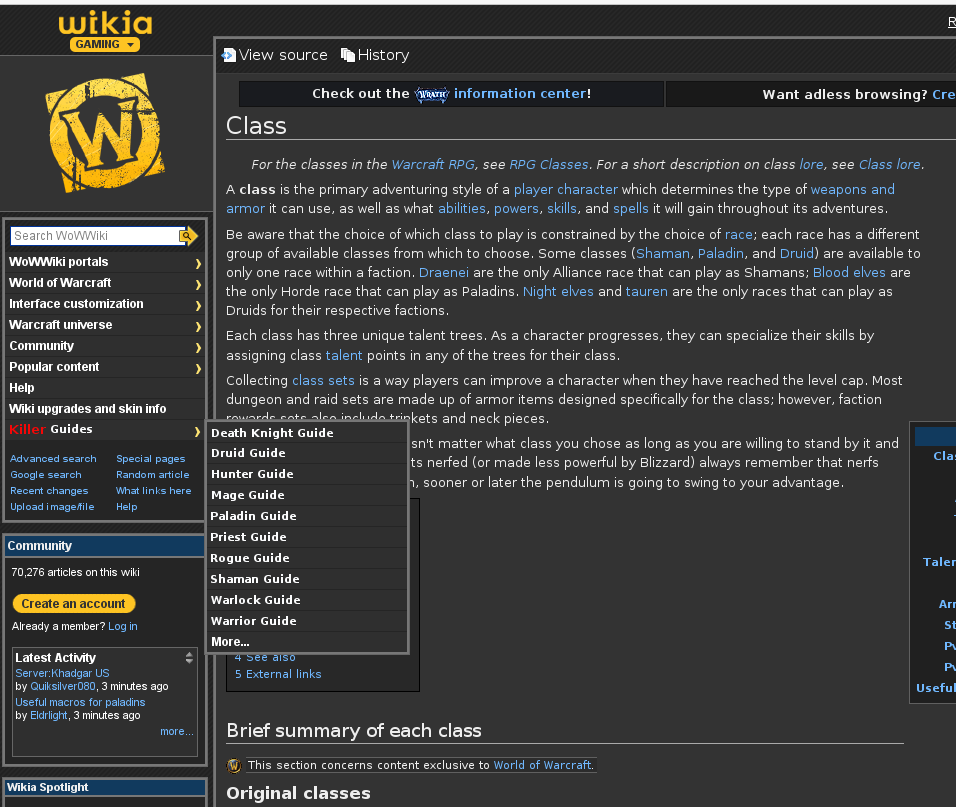Open Google search link
This screenshot has width=956, height=807.
(46, 474)
